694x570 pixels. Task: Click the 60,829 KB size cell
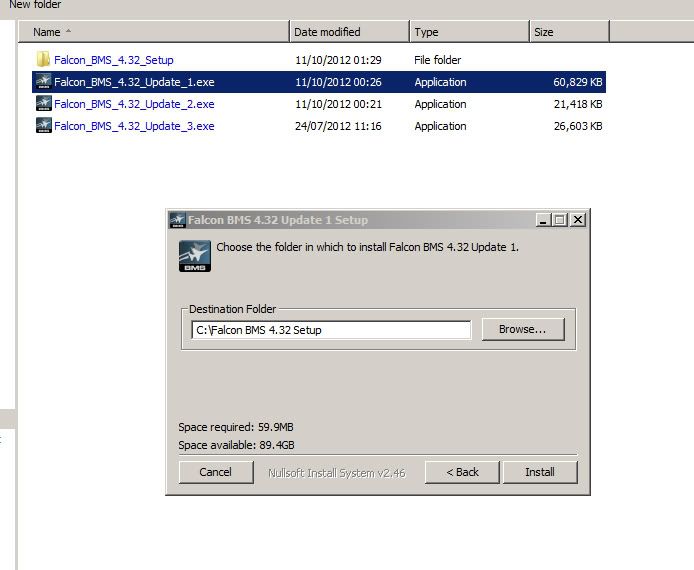(x=578, y=82)
